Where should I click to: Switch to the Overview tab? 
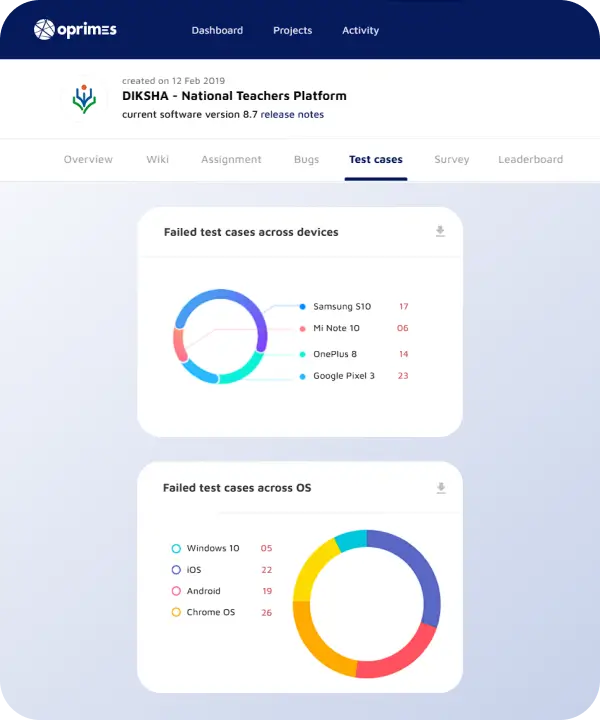tap(88, 159)
